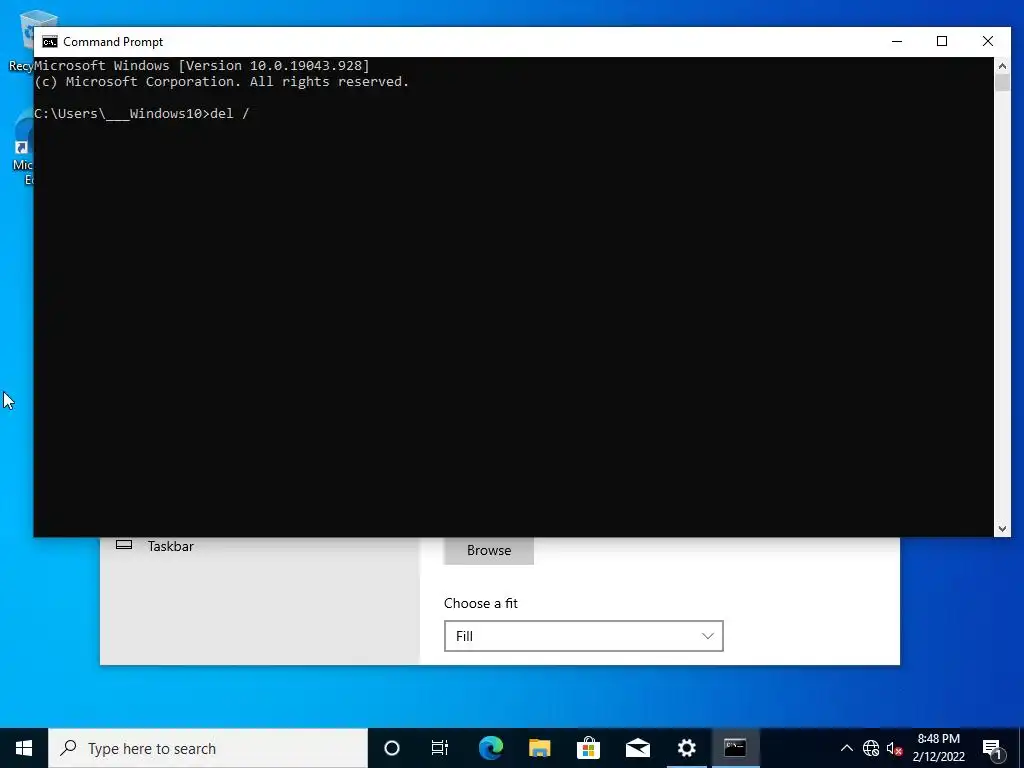The height and width of the screenshot is (768, 1024).
Task: Minimize the Command Prompt window
Action: pyautogui.click(x=897, y=42)
